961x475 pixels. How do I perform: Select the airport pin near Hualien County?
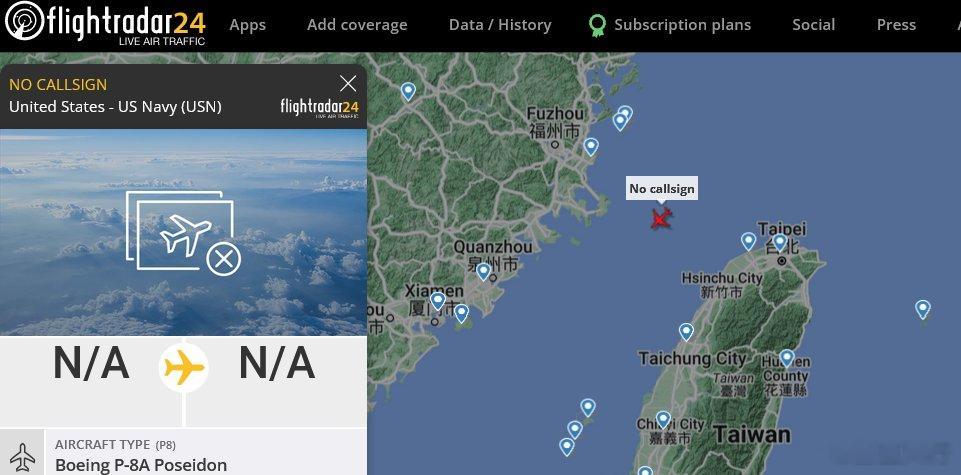point(787,358)
